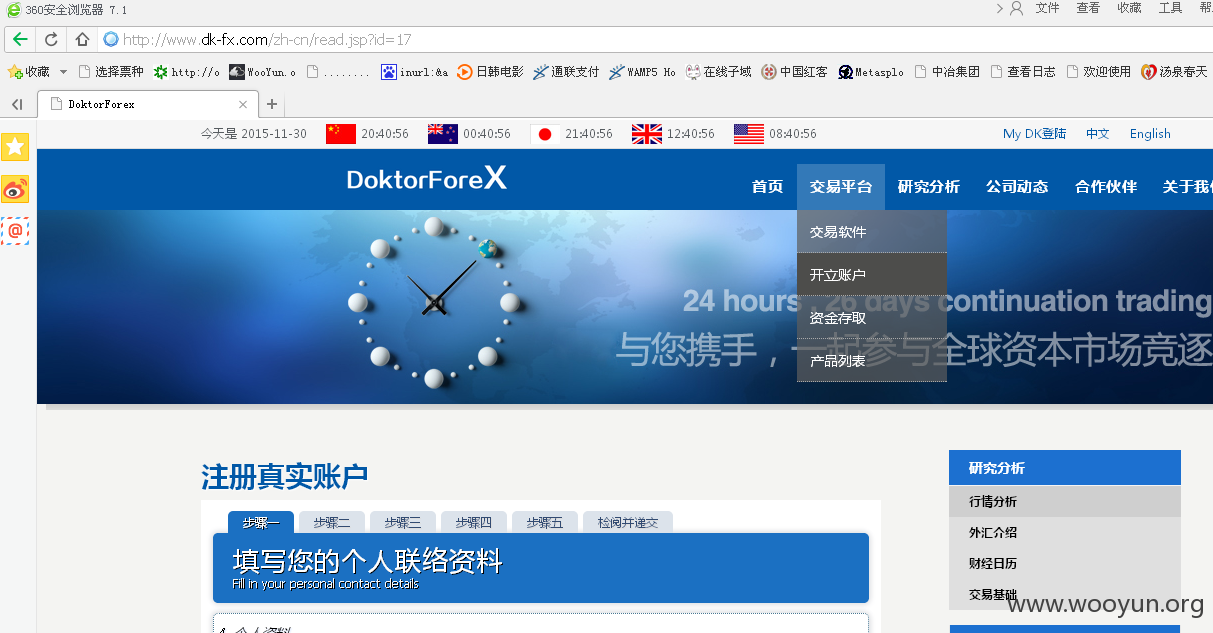Switch to the 步骤五 tab

pyautogui.click(x=545, y=522)
